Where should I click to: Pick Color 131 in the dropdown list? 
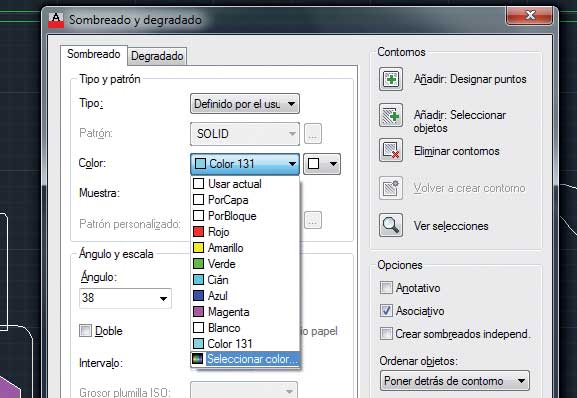coord(245,344)
